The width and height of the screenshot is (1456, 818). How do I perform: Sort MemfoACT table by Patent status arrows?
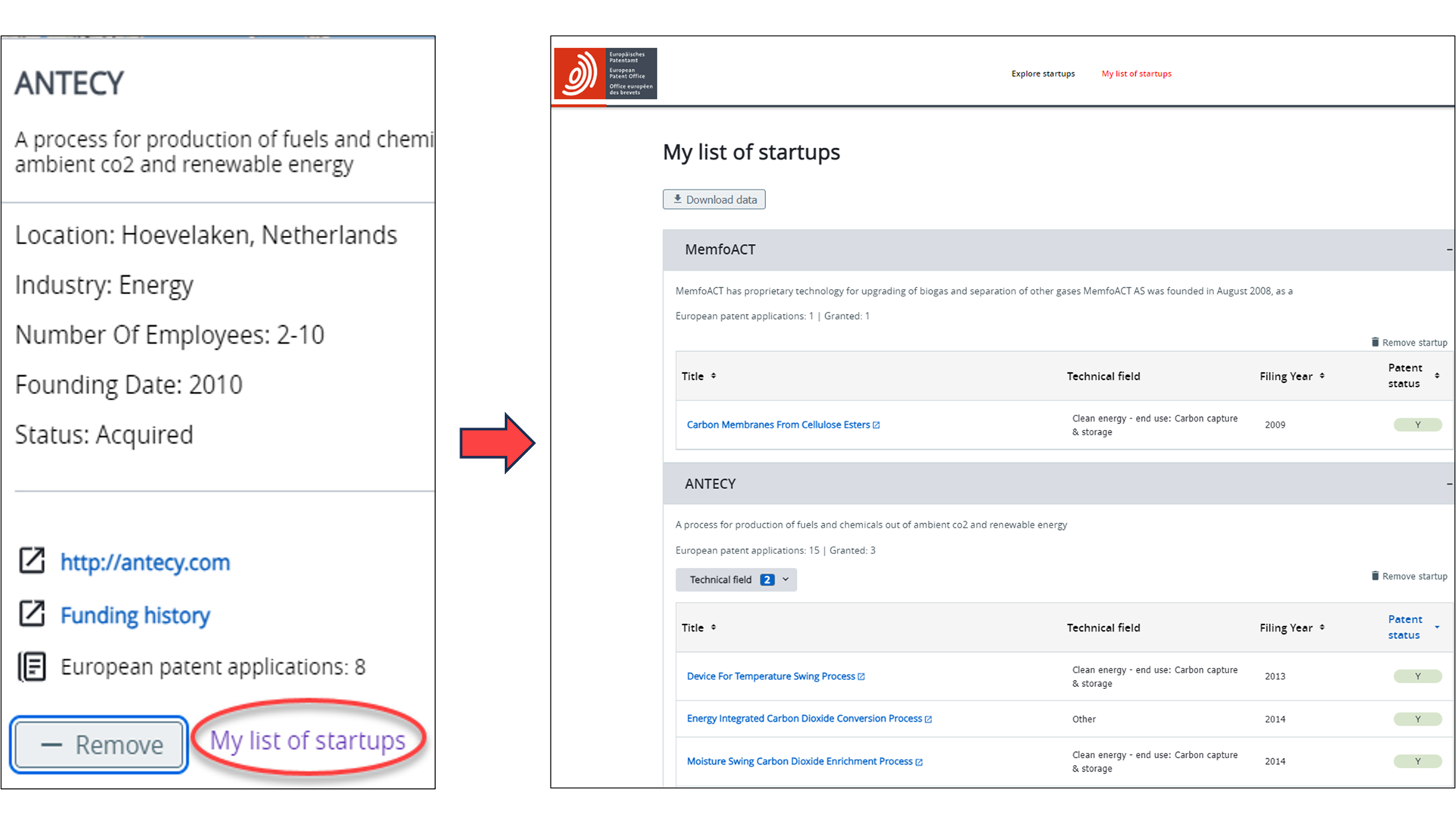click(x=1437, y=376)
